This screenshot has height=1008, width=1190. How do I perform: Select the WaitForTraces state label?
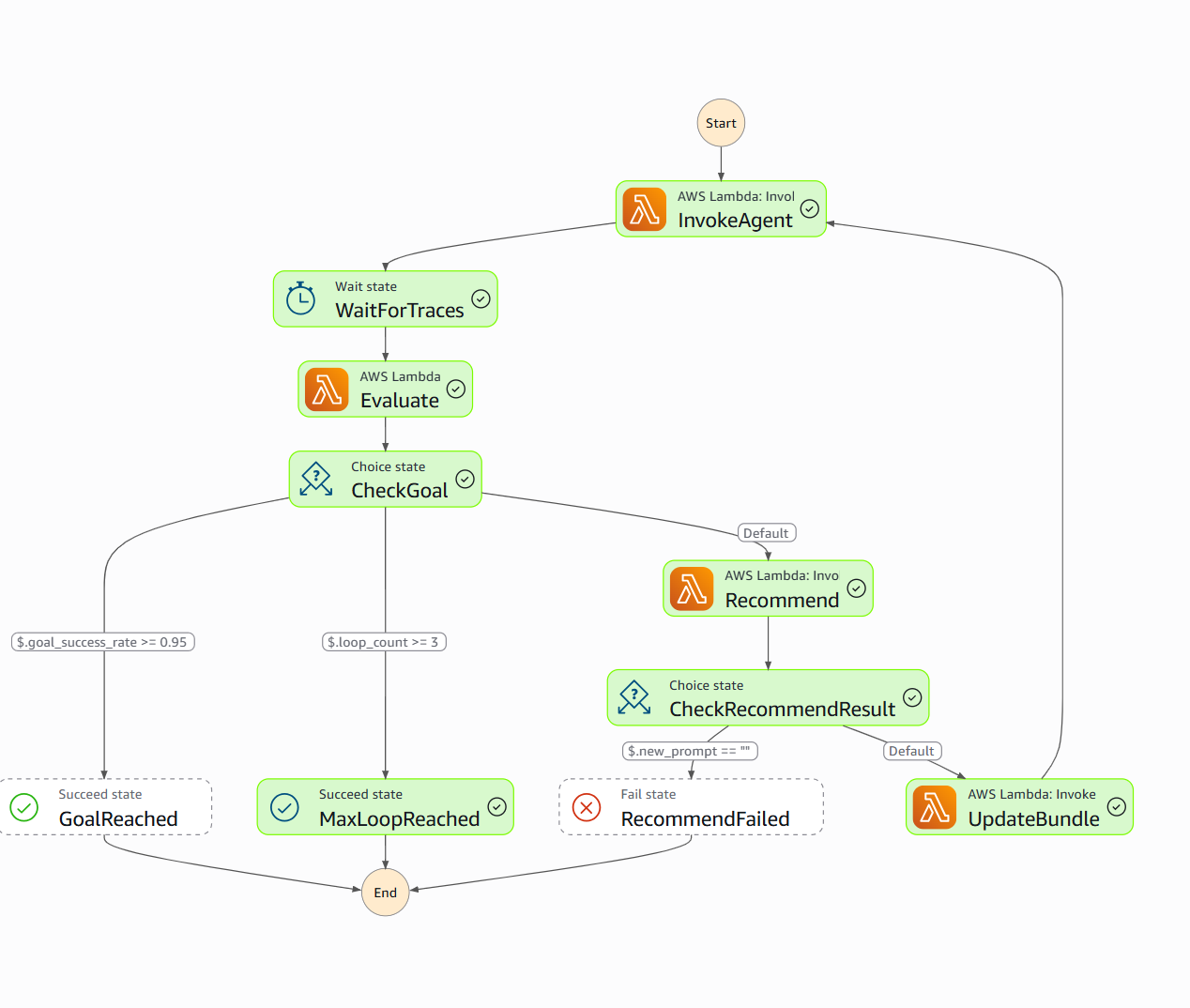pyautogui.click(x=400, y=311)
